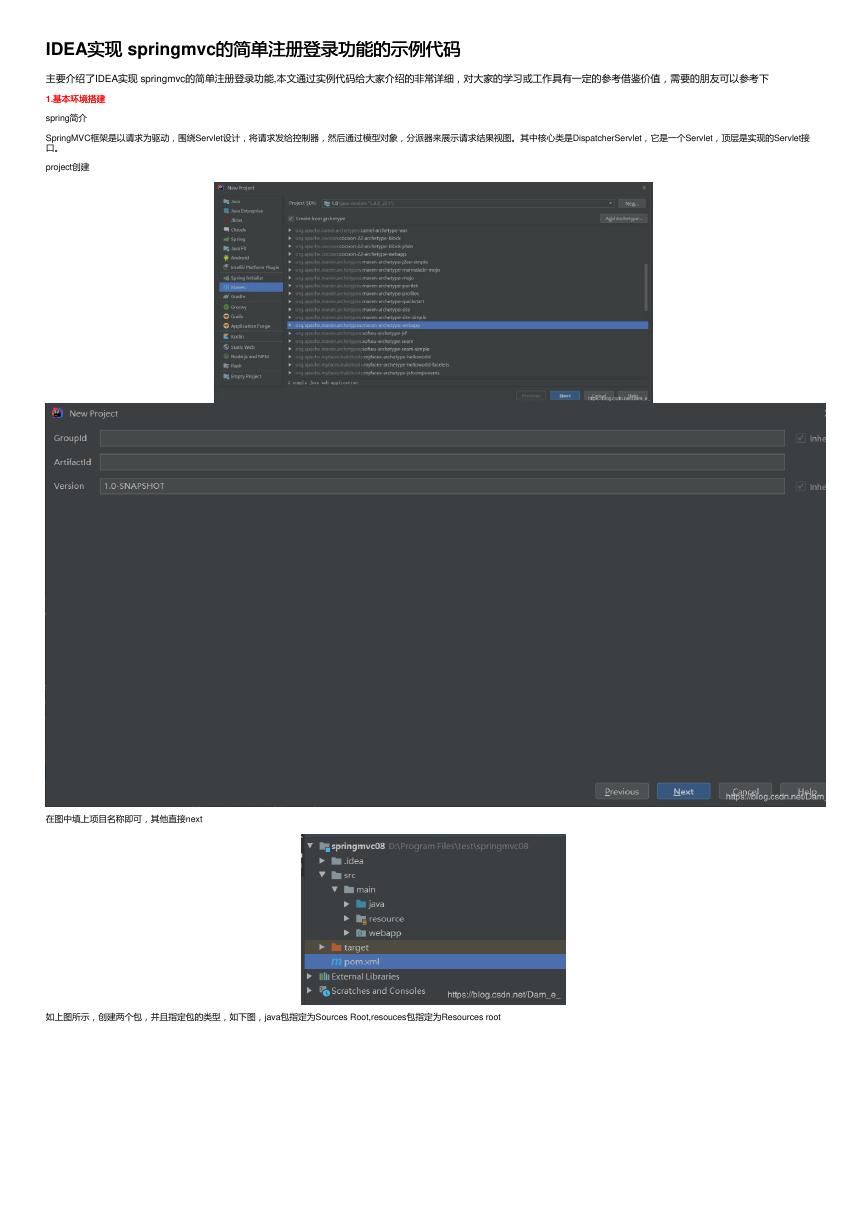
Task: Click the springmvc08 module folder icon
Action: point(324,846)
